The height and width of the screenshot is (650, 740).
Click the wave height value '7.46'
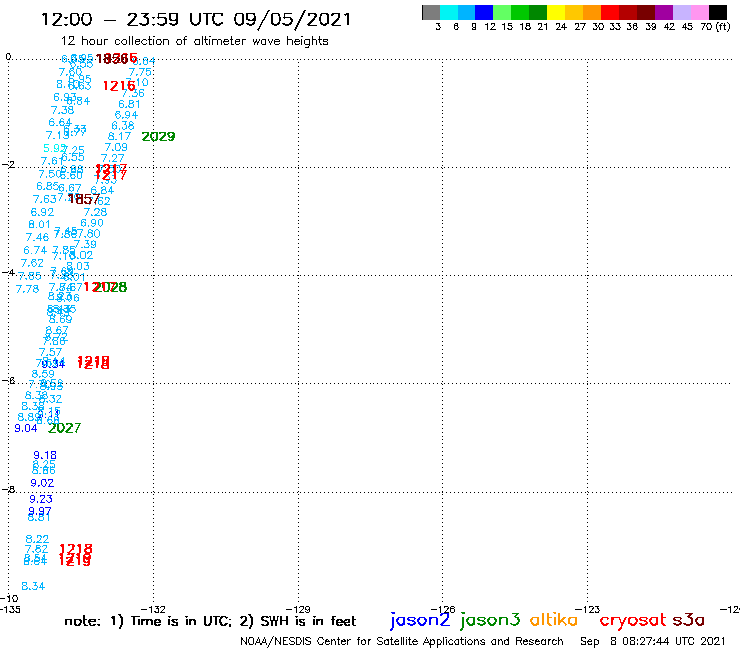point(37,237)
